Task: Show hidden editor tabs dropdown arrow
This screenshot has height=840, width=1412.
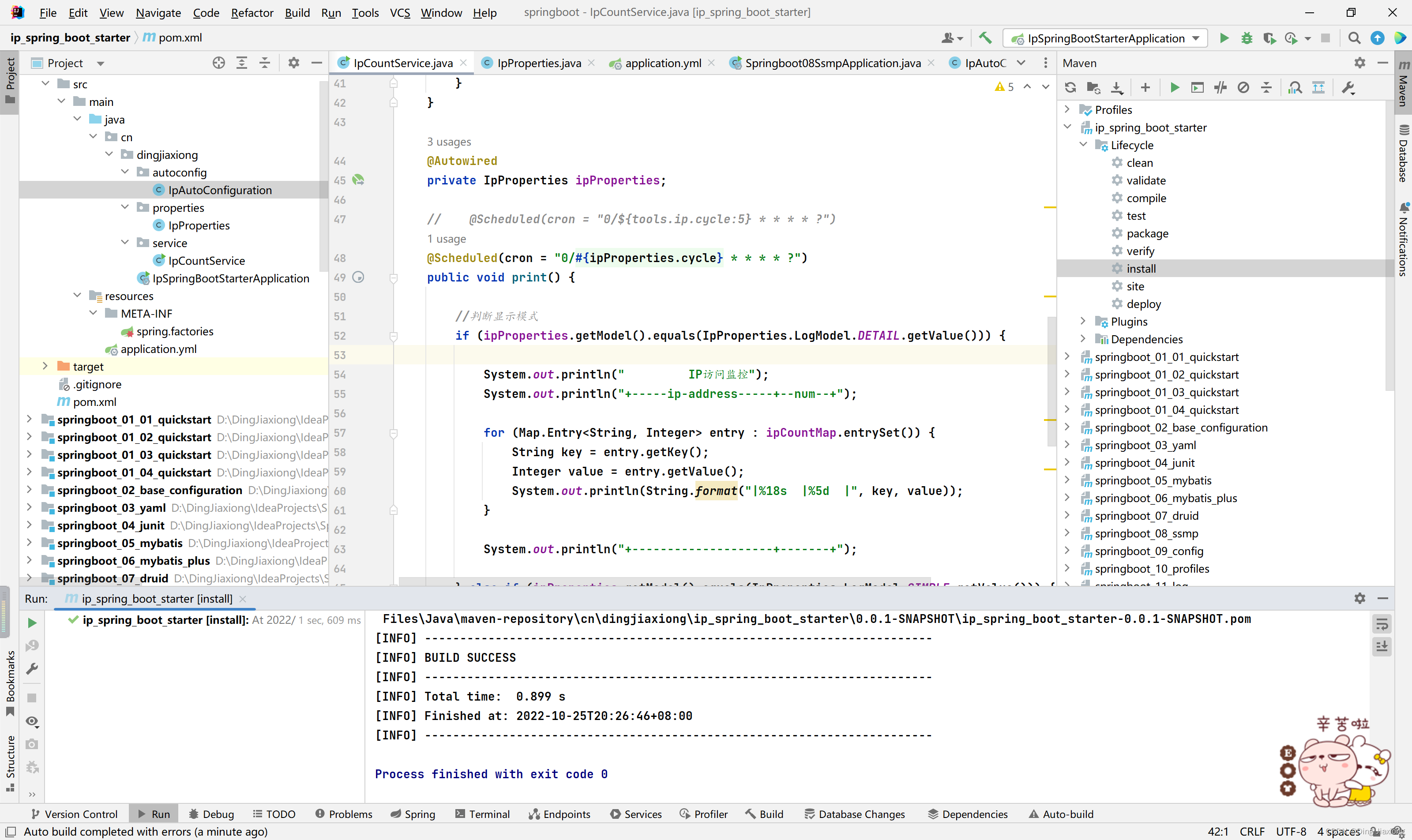Action: [1021, 63]
